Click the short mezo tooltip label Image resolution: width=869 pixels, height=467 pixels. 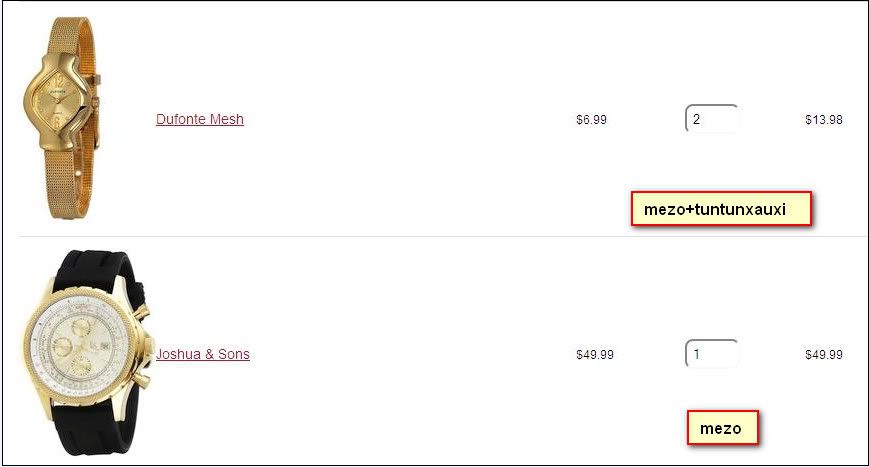pos(721,429)
